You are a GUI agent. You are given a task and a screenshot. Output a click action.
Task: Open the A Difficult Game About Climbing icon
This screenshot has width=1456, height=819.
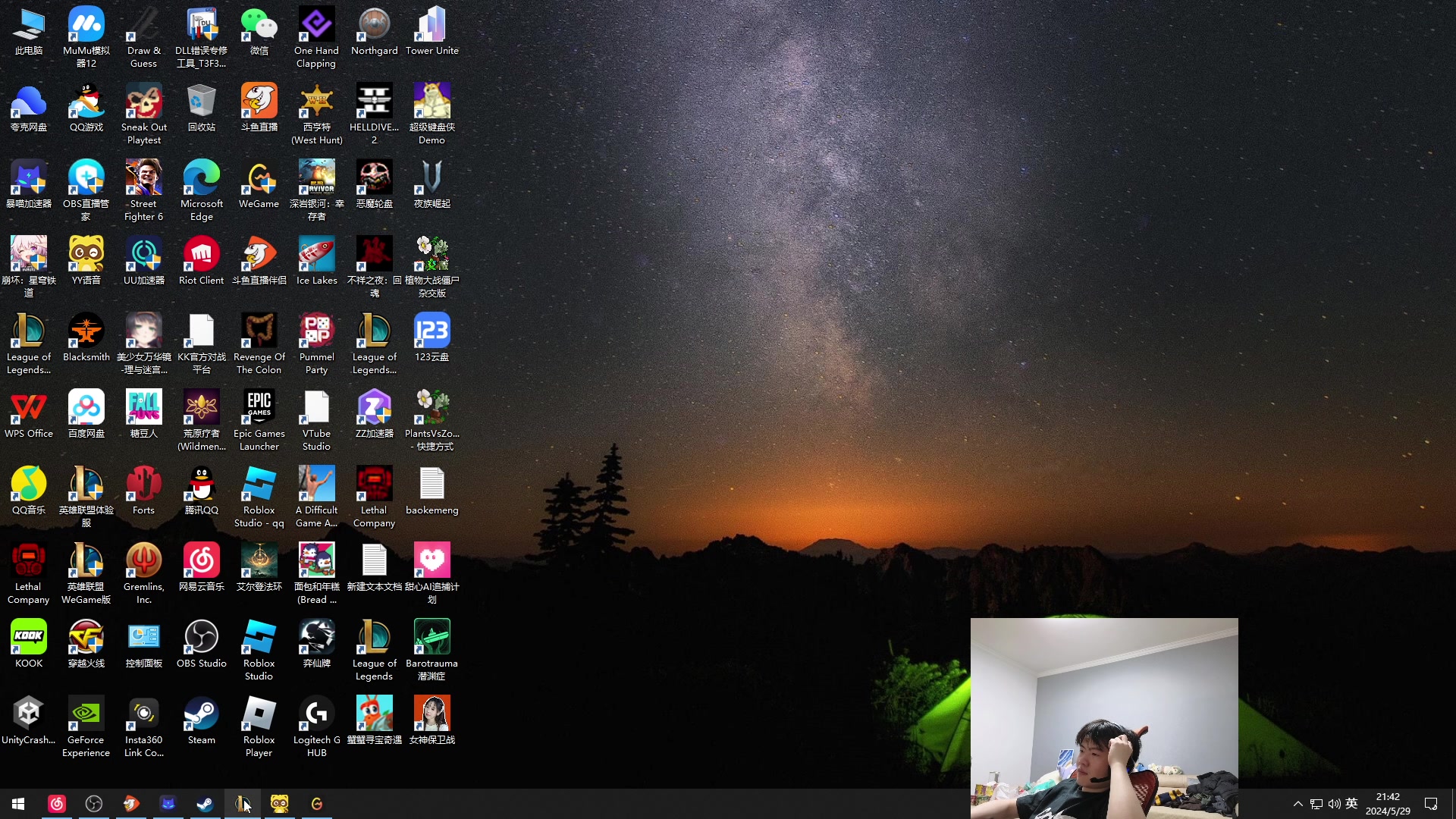click(316, 497)
